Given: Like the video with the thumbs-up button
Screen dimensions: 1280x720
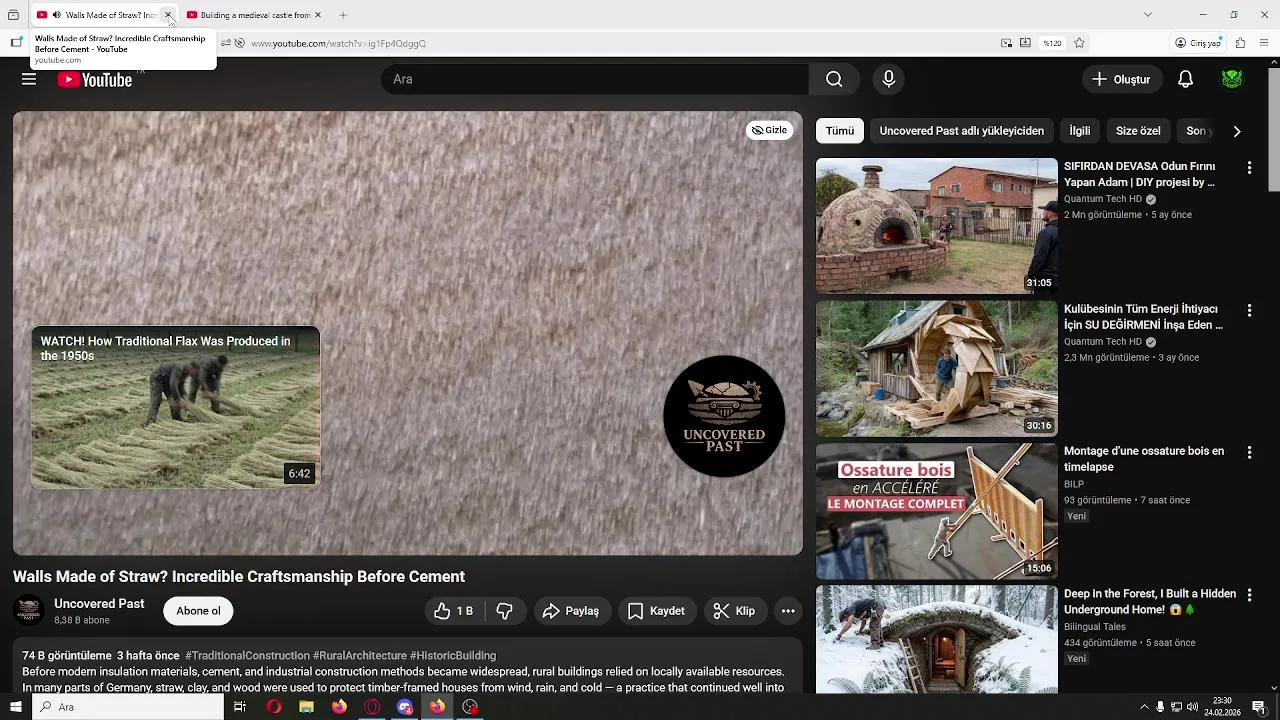Looking at the screenshot, I should pos(452,611).
